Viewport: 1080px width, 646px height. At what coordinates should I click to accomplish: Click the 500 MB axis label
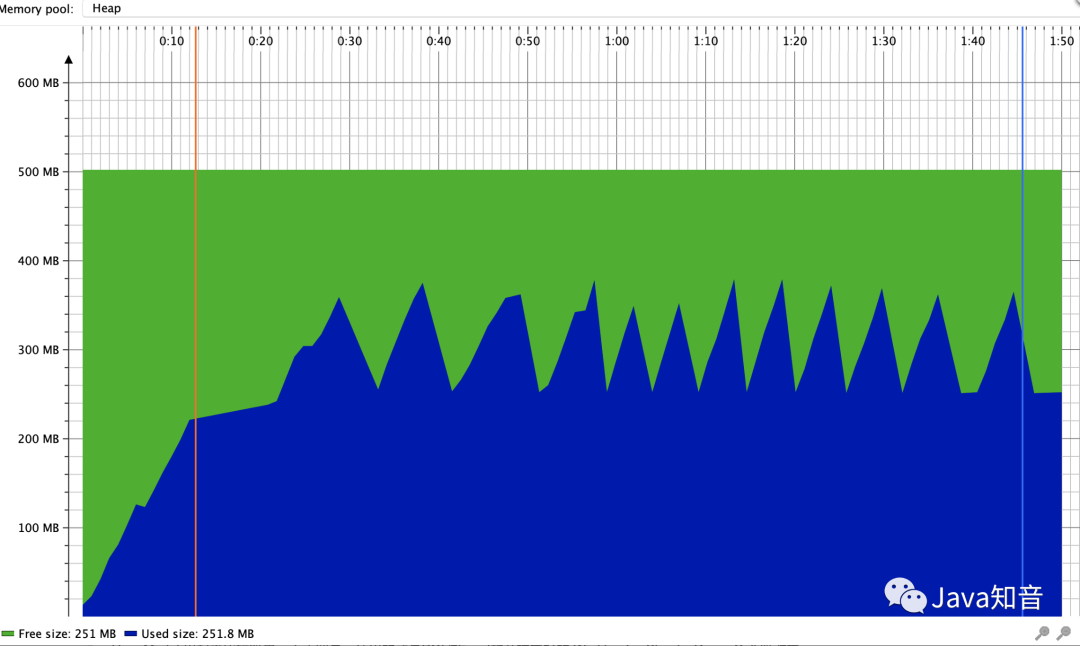pyautogui.click(x=38, y=171)
